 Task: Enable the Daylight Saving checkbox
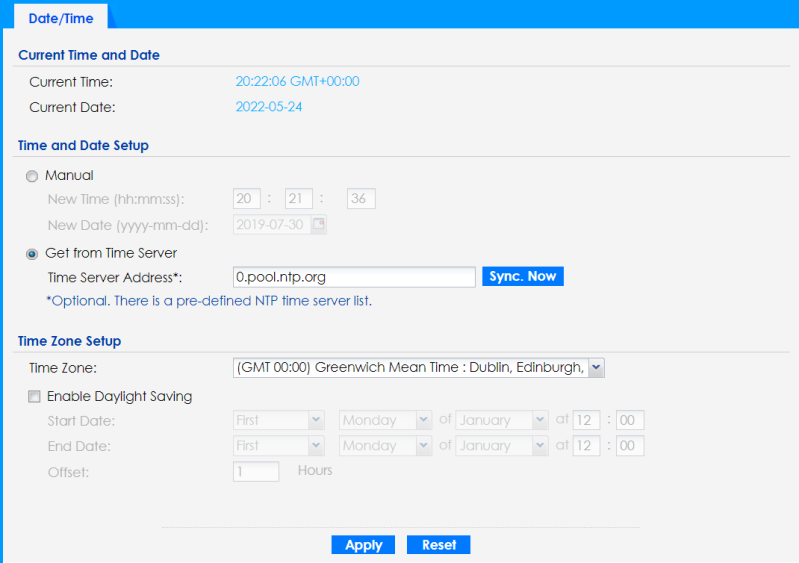point(33,397)
